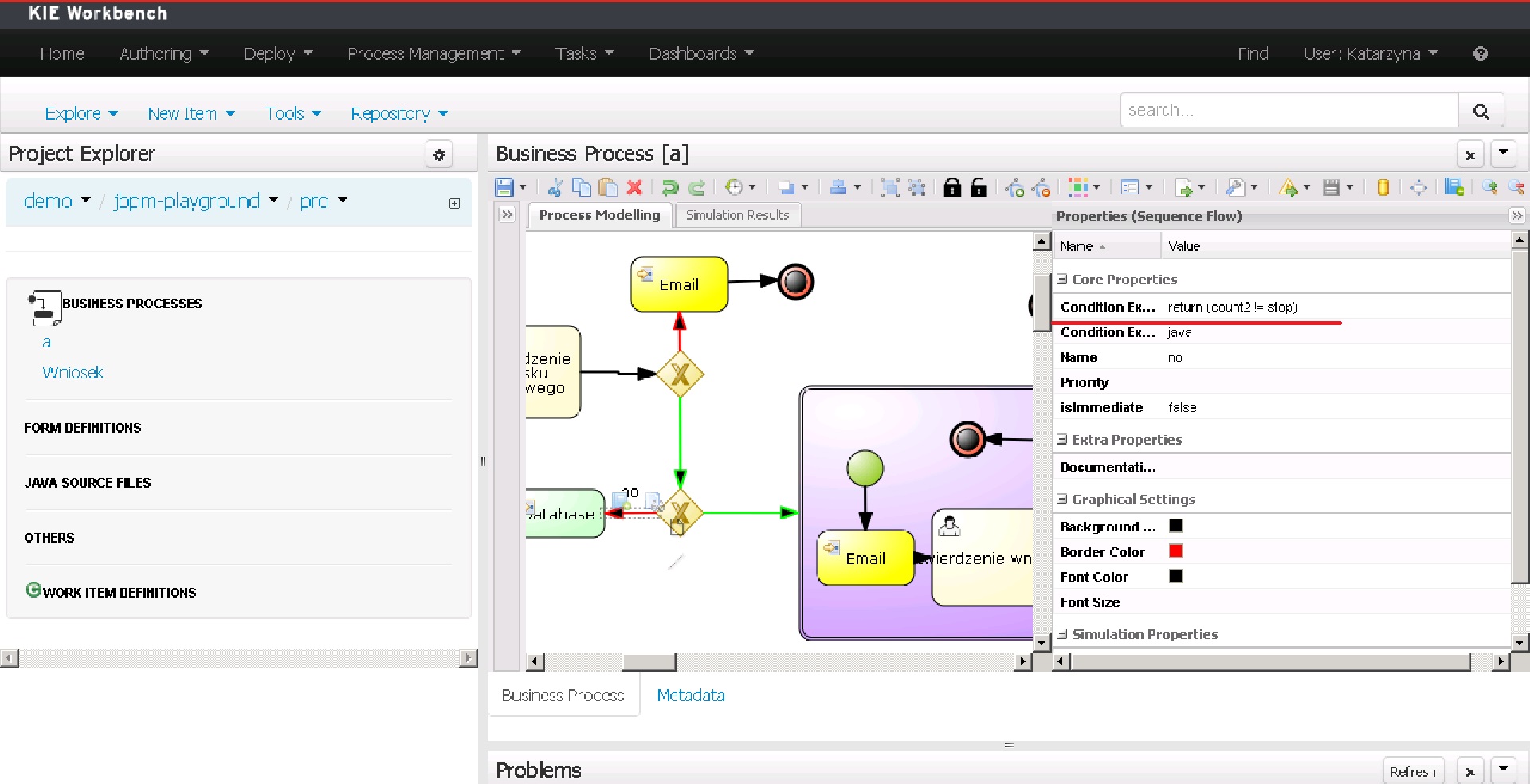The image size is (1530, 784).
Task: Click the Paste clipboard icon
Action: pos(608,187)
